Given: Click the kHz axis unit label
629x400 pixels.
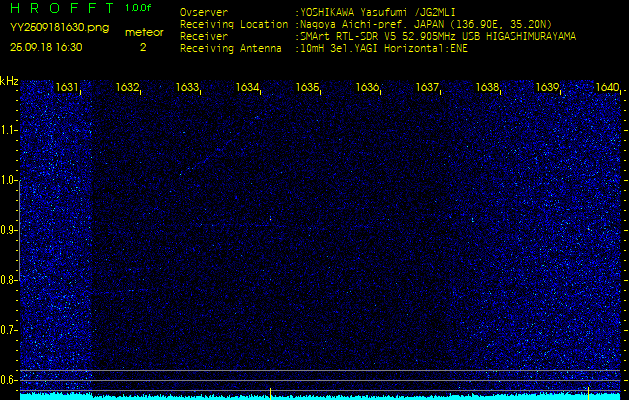Looking at the screenshot, I should (9, 81).
